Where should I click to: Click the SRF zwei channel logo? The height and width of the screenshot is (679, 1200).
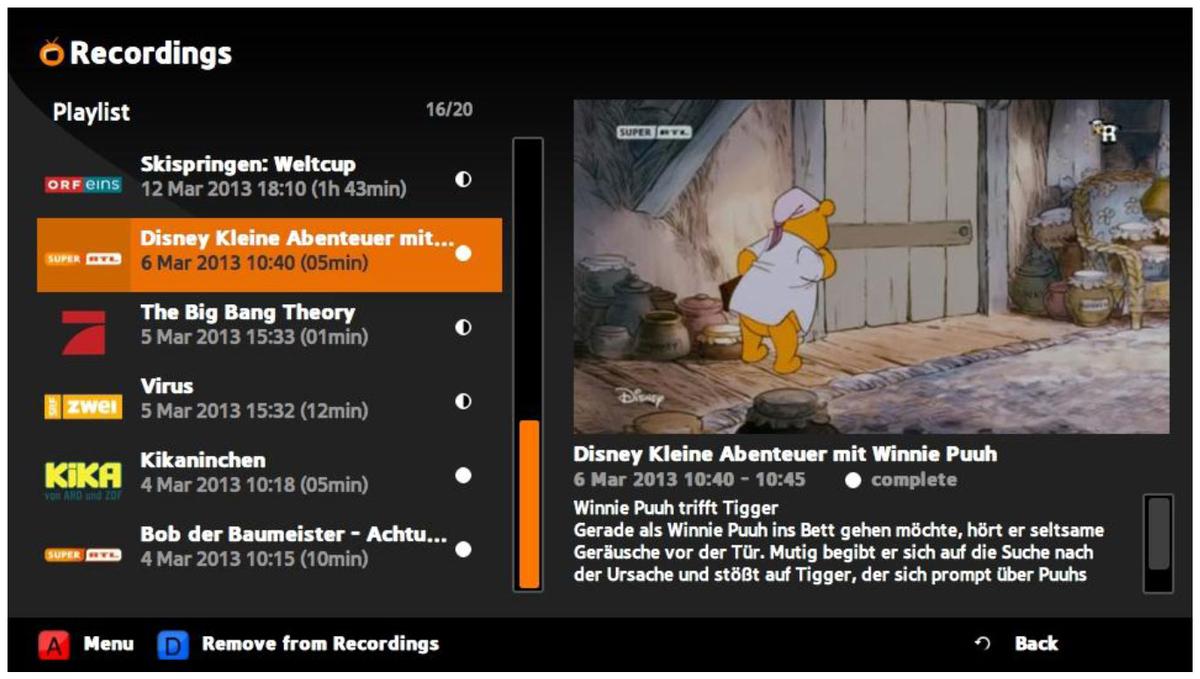(83, 406)
